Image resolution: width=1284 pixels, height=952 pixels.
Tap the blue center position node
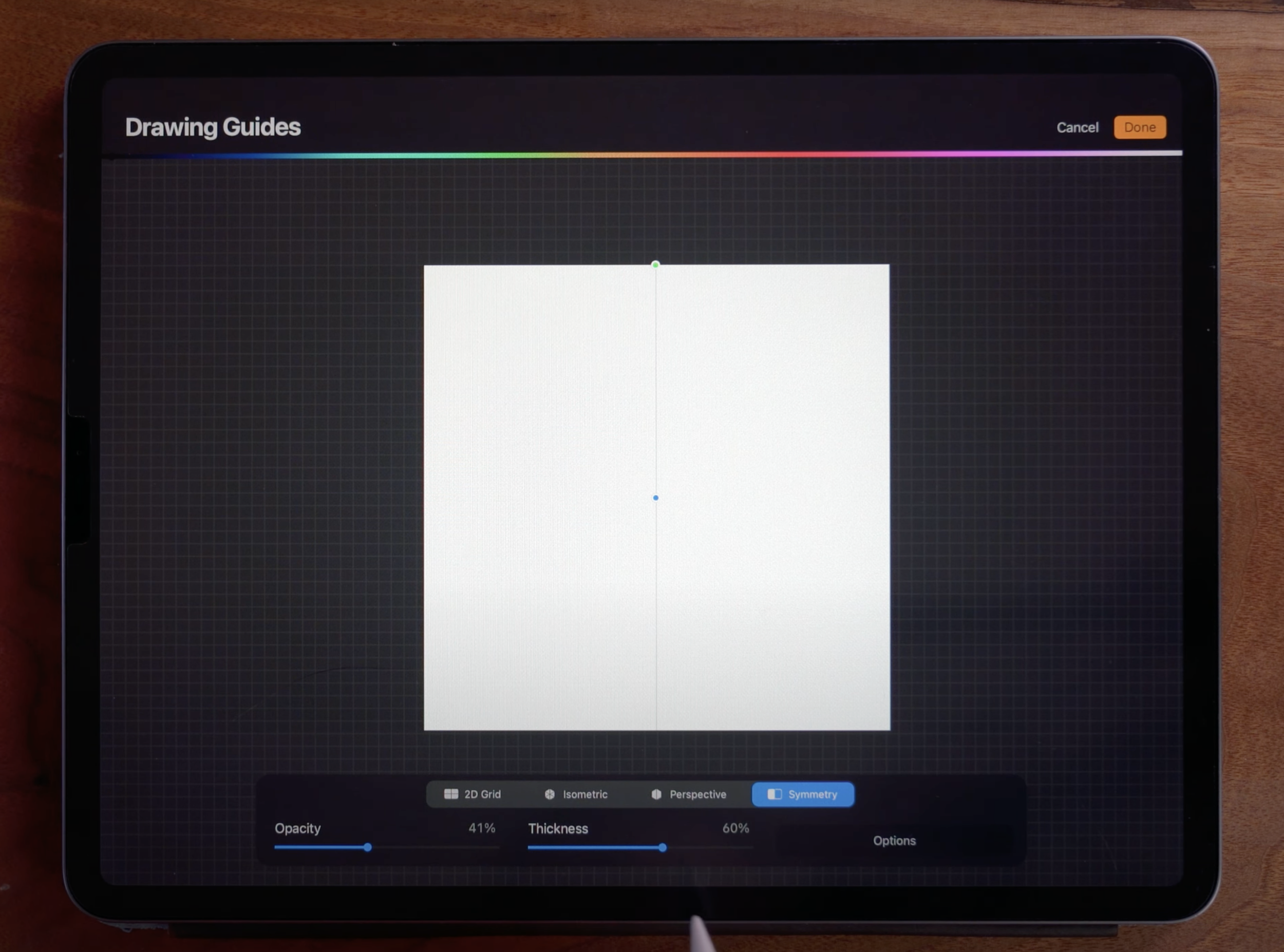[x=655, y=498]
